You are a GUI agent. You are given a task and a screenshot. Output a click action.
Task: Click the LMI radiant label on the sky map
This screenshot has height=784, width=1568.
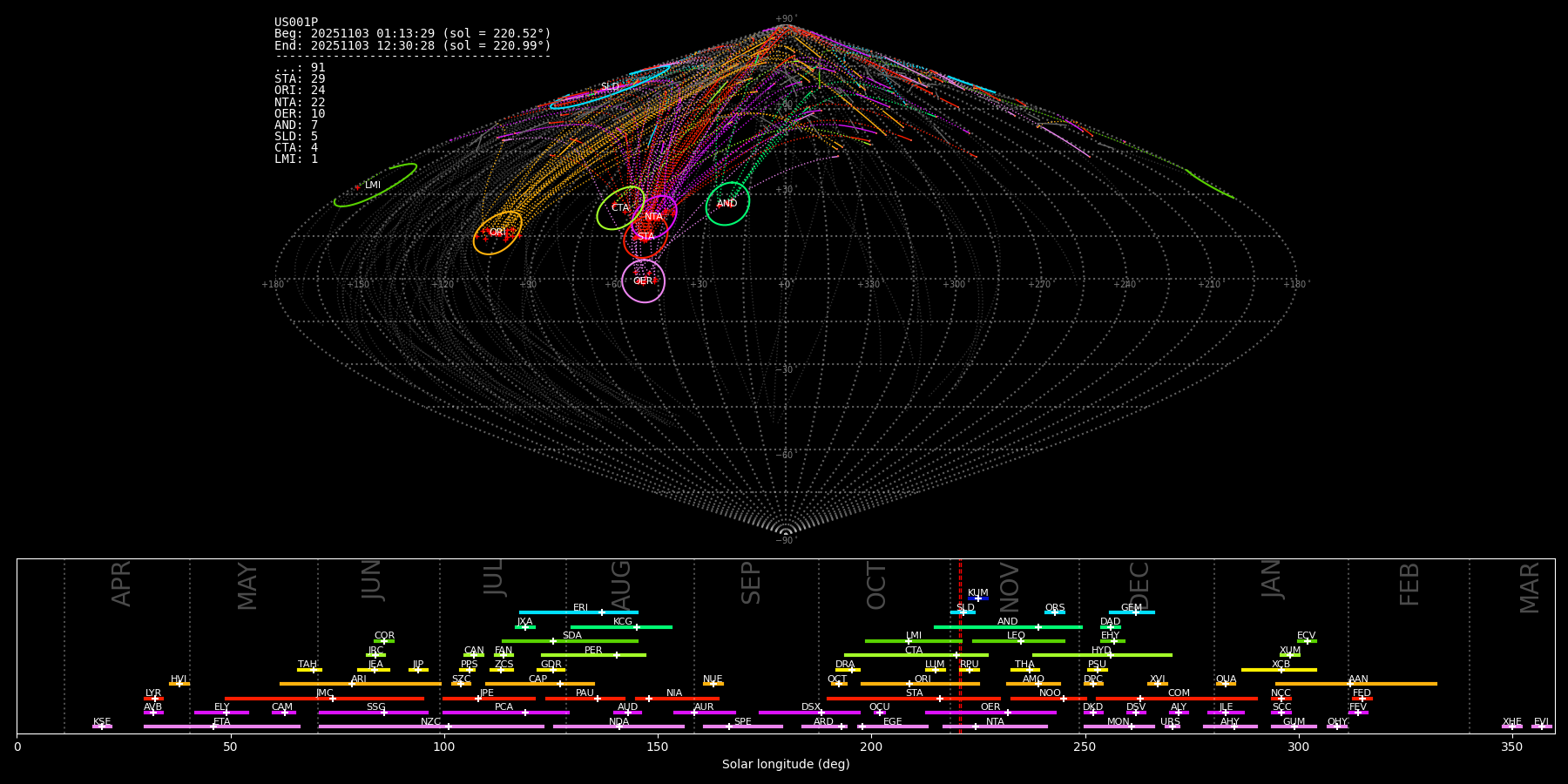373,186
